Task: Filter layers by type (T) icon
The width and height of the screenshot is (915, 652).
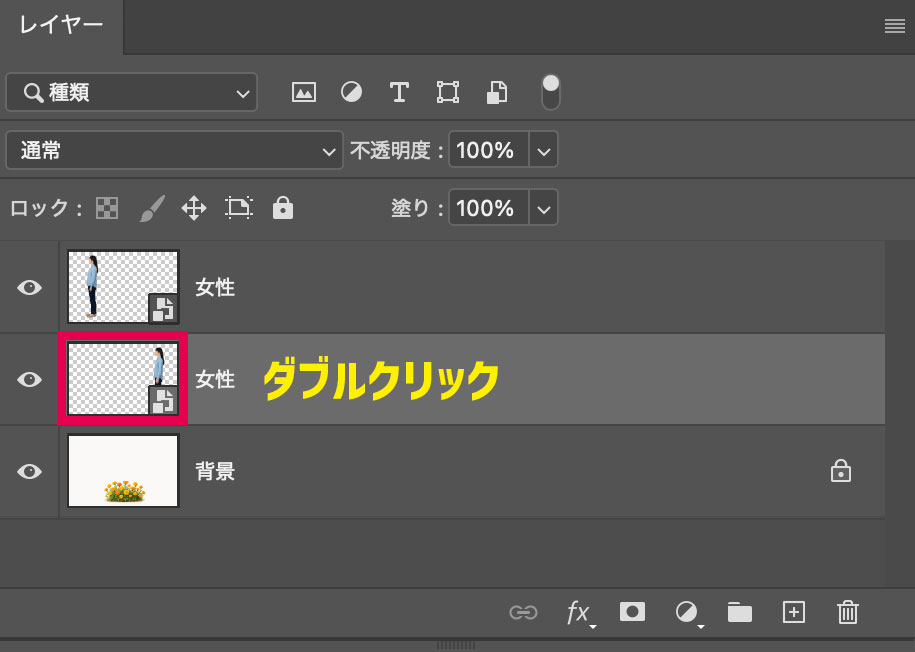Action: click(399, 92)
